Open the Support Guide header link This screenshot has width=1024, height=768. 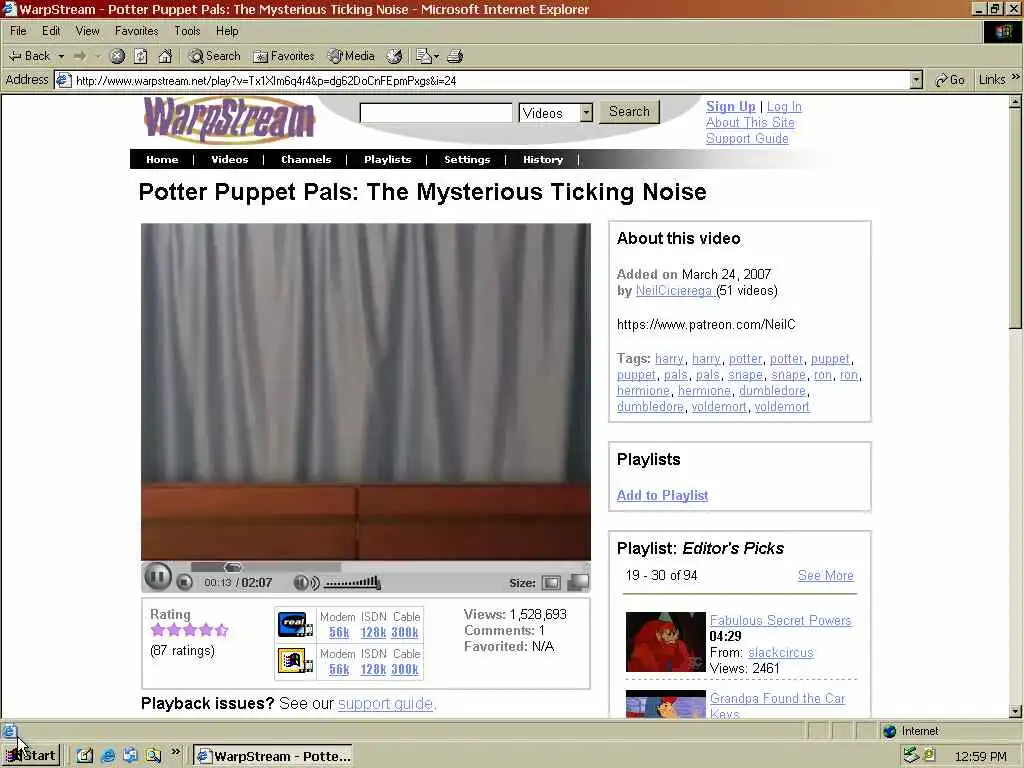pos(747,138)
